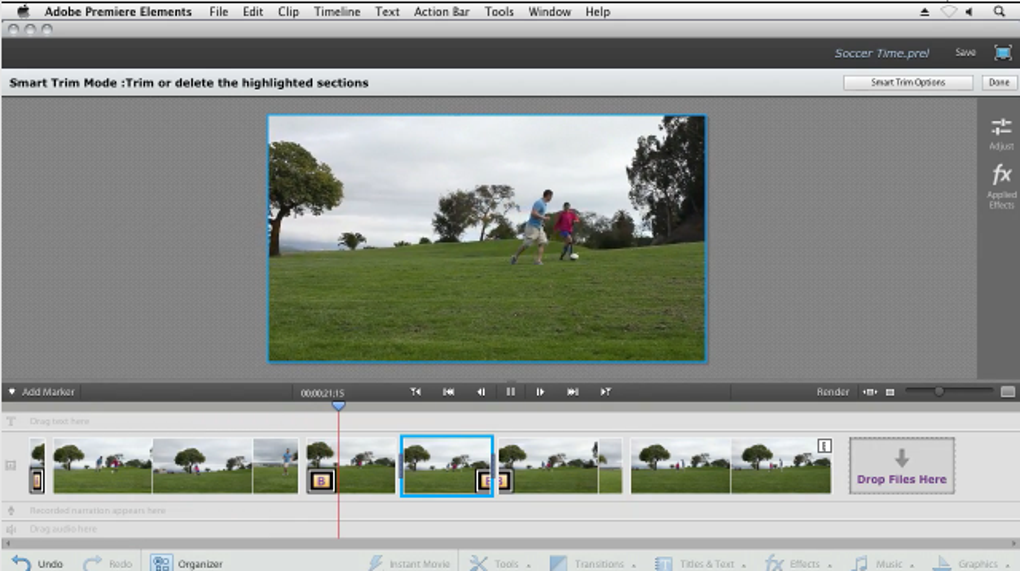Open the Action Bar menu
Image resolution: width=1020 pixels, height=571 pixels.
click(x=442, y=12)
